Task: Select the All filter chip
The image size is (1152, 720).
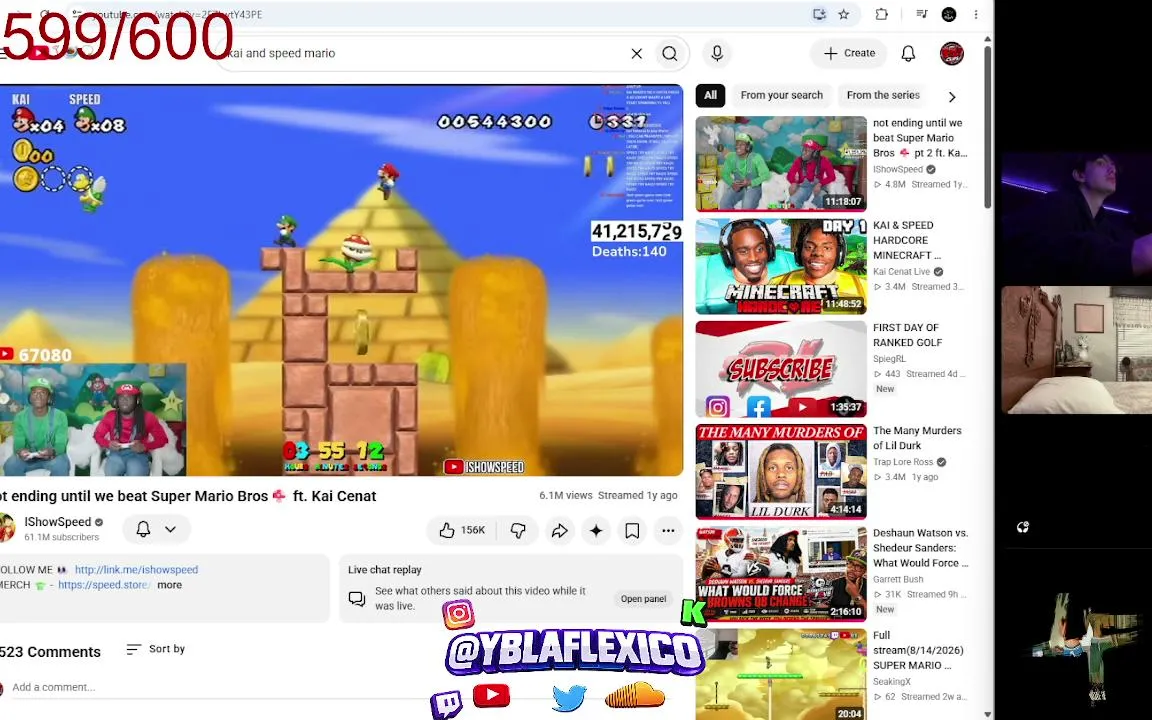Action: tap(710, 95)
